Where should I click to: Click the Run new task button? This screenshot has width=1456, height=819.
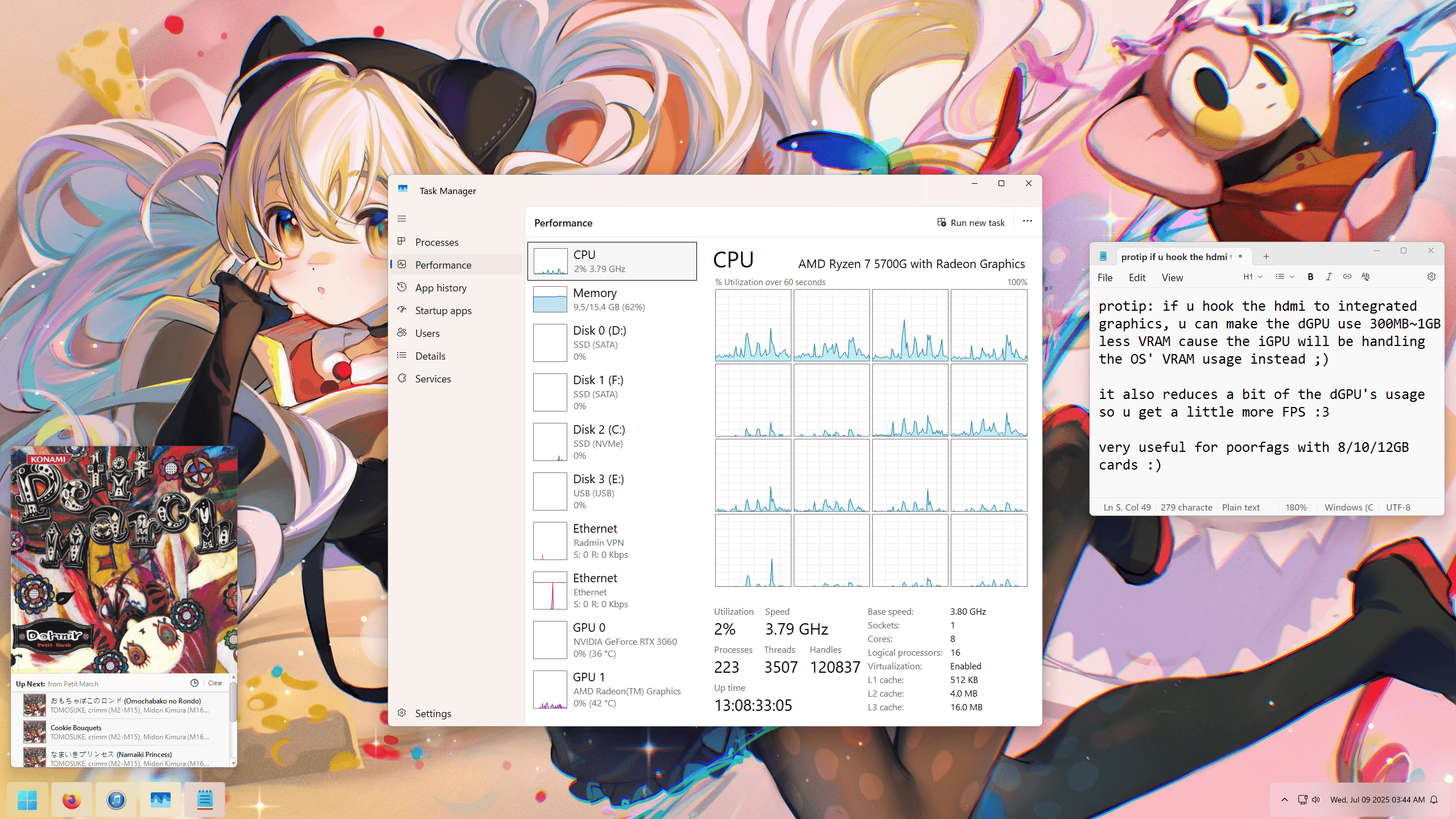(x=971, y=223)
